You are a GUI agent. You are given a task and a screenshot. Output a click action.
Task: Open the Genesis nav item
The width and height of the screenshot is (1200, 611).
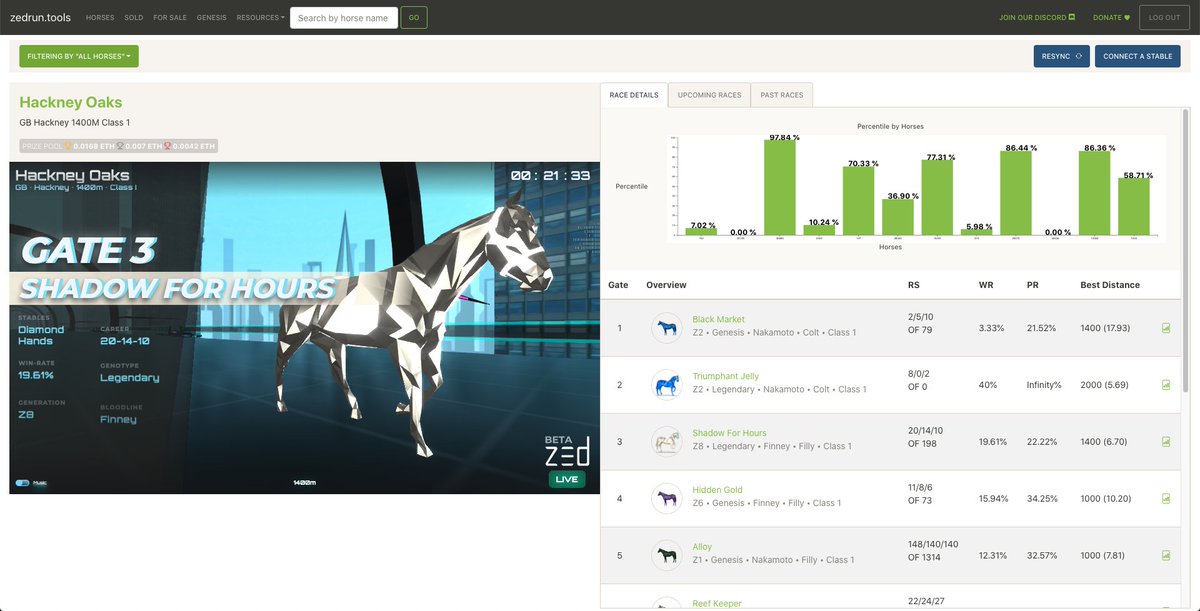(211, 17)
